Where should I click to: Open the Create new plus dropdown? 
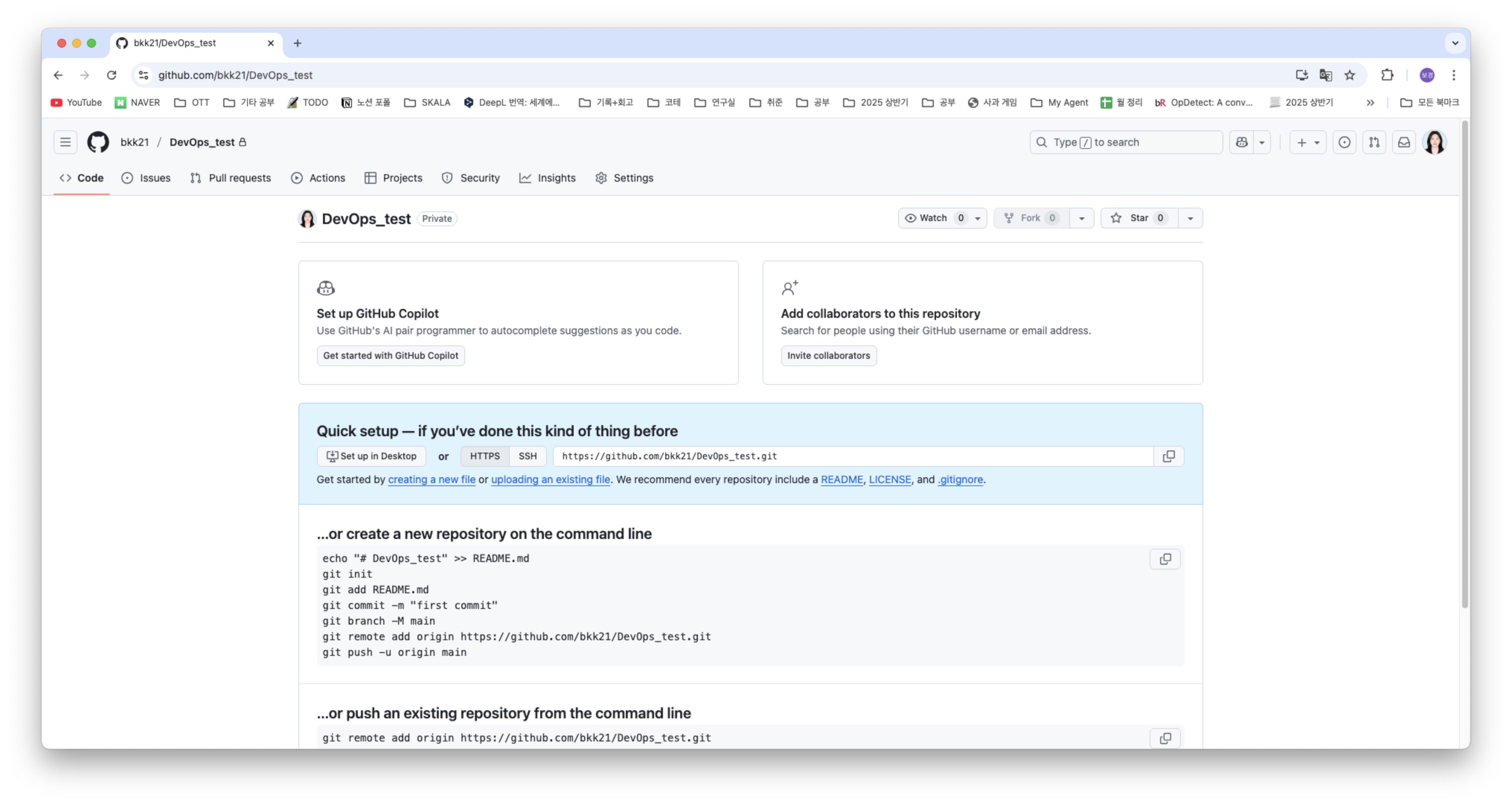1307,142
